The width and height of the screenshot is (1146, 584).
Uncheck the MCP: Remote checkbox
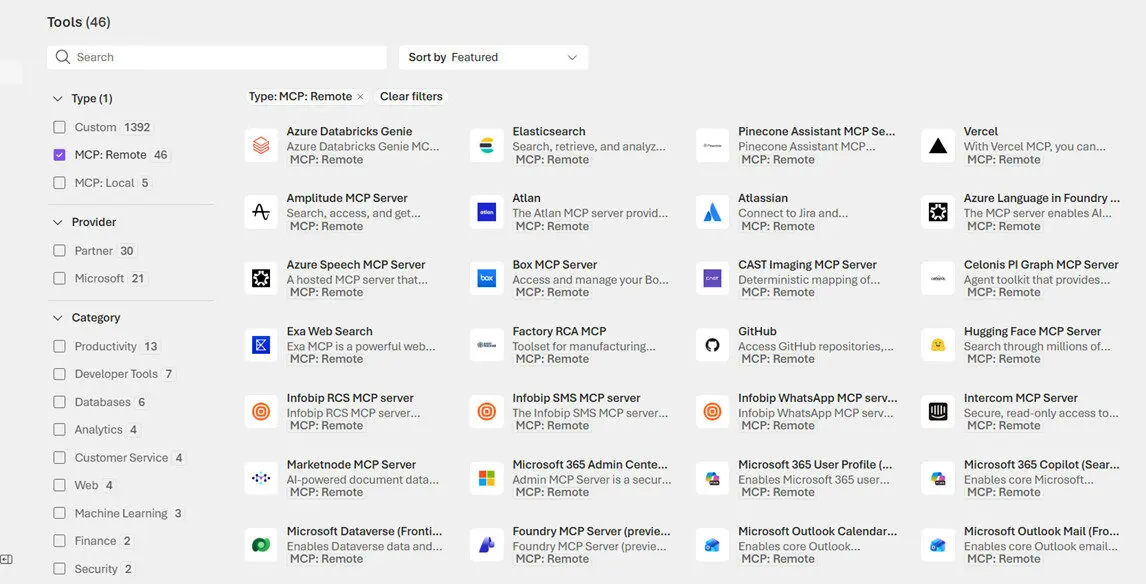point(59,155)
